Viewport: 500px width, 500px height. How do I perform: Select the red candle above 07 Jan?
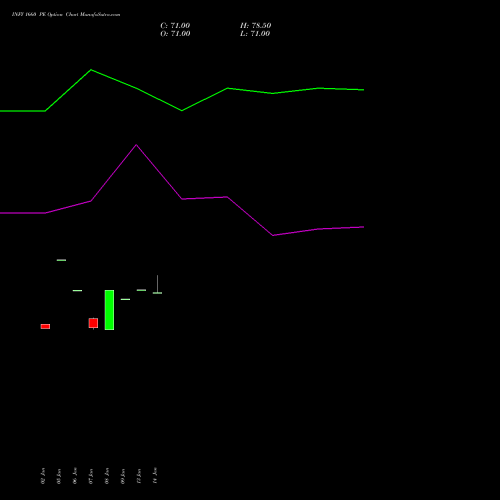93,323
